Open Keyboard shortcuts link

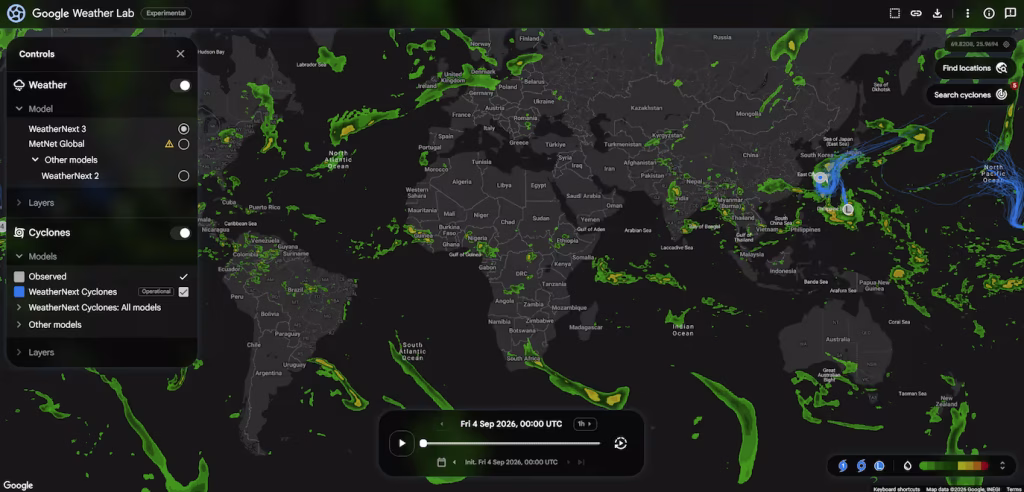pos(896,489)
